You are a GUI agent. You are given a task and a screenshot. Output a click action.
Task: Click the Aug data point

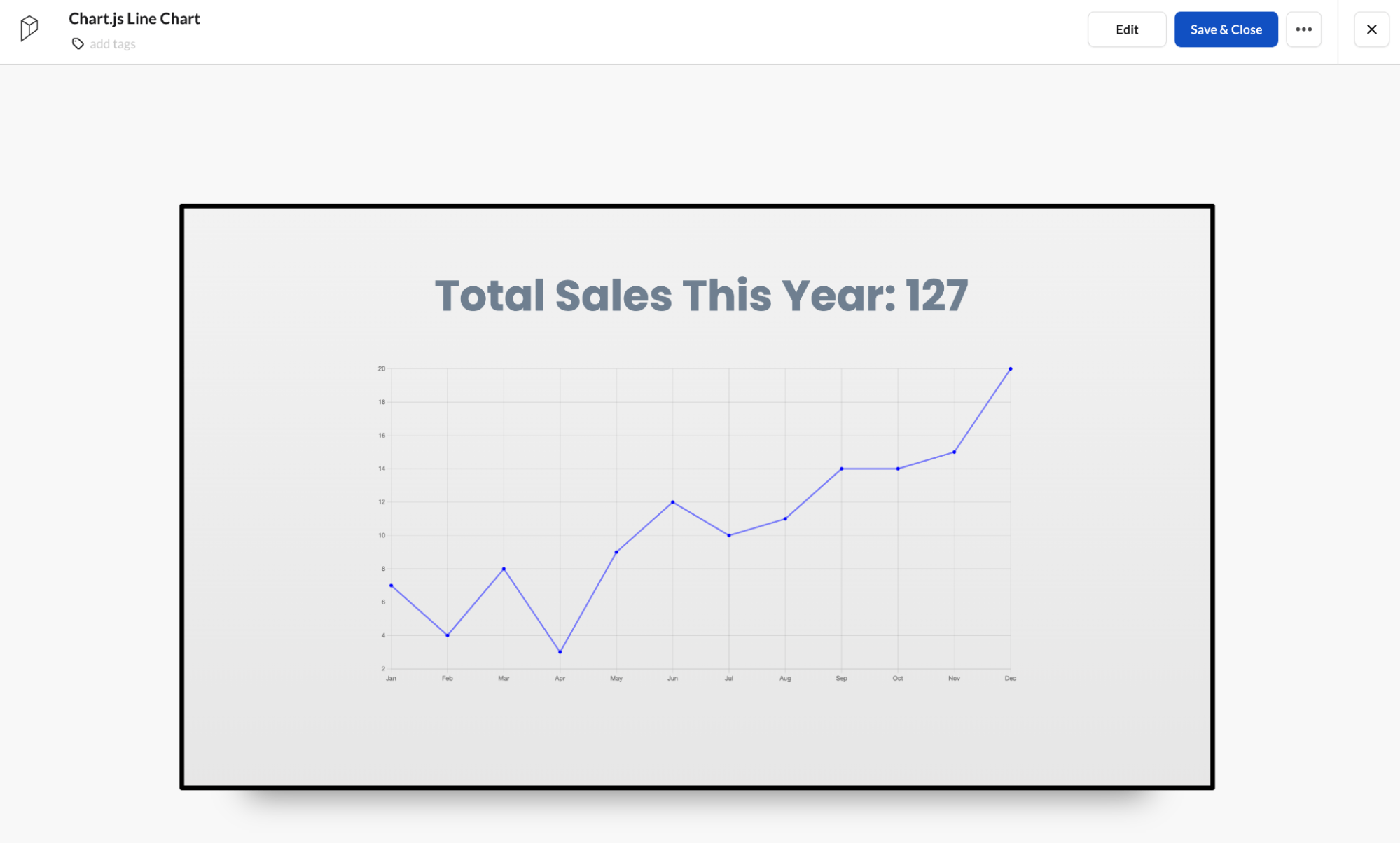click(x=785, y=519)
